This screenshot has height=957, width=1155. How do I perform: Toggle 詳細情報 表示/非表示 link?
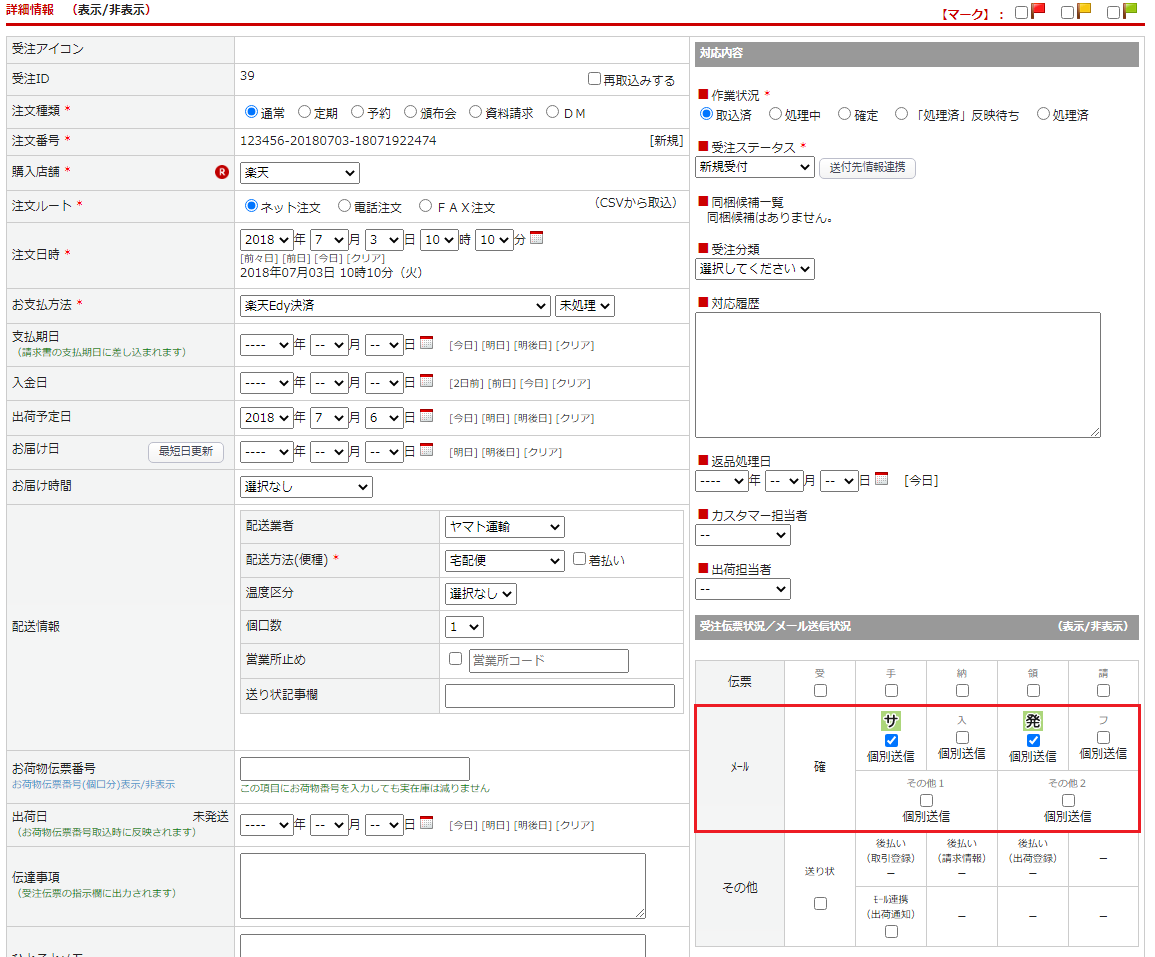point(113,10)
